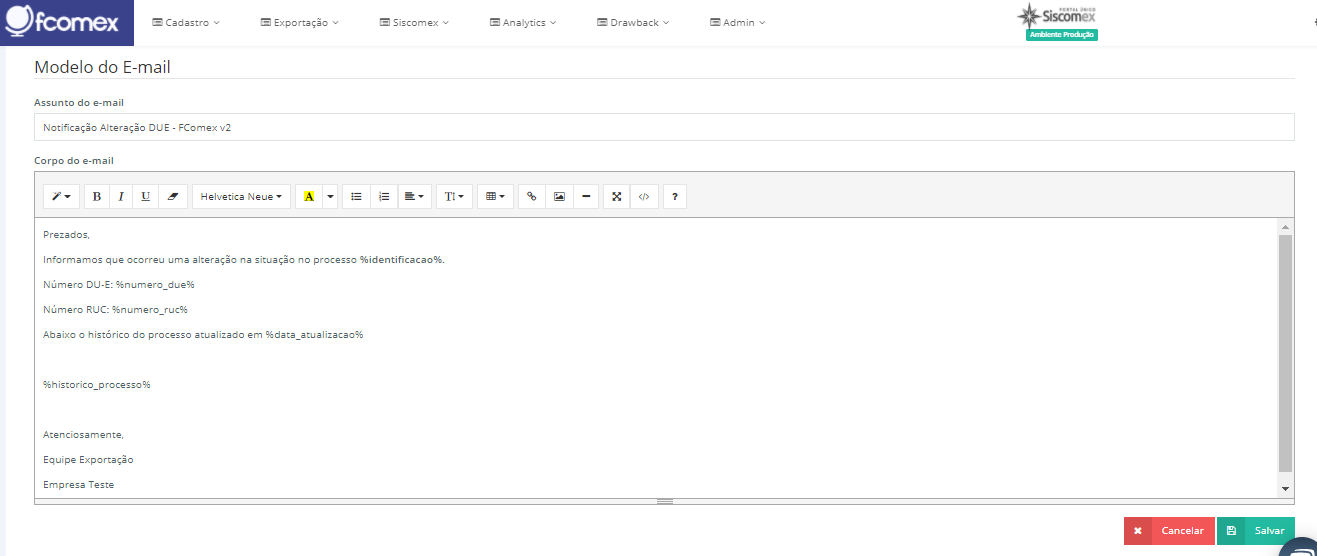Open the Drawback menu
1317x556 pixels.
(x=633, y=22)
